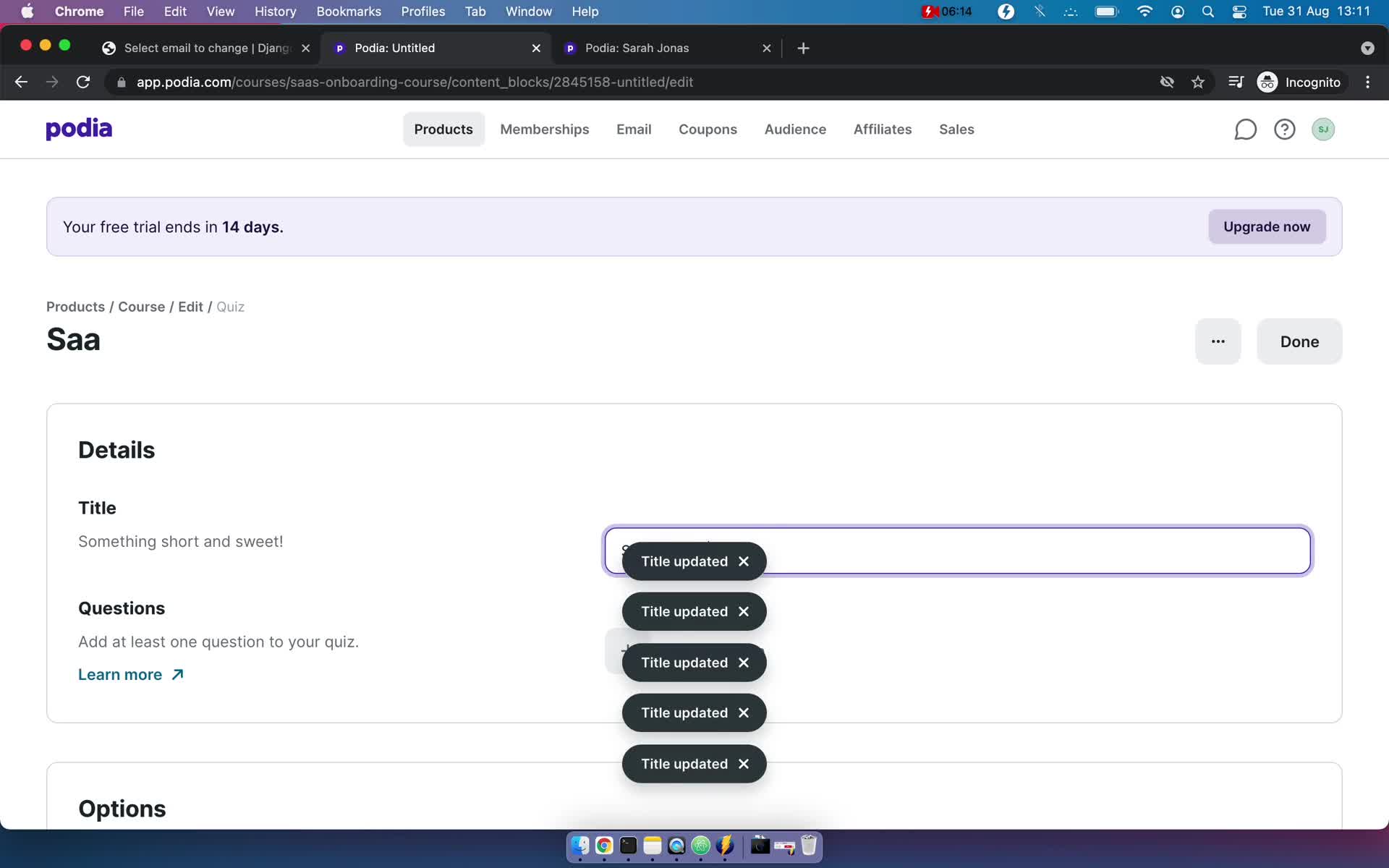This screenshot has height=868, width=1389.
Task: Navigate to Course breadcrumb link
Action: pos(140,307)
